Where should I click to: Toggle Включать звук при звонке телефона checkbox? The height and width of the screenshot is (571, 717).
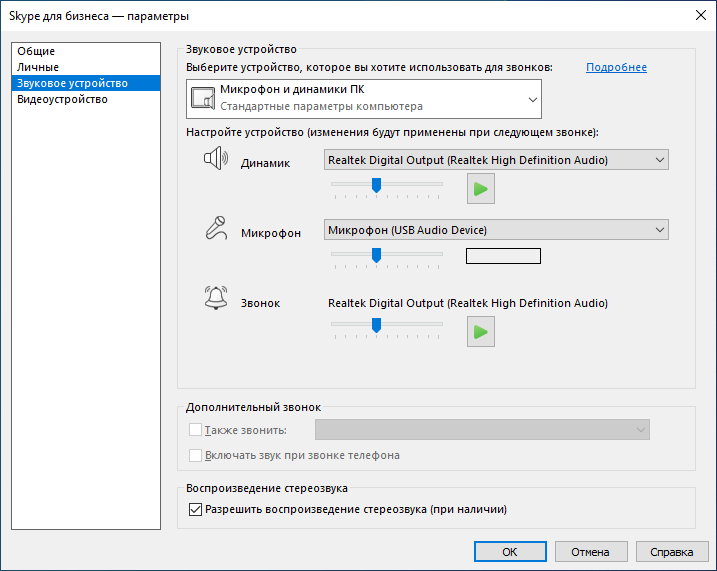(195, 455)
